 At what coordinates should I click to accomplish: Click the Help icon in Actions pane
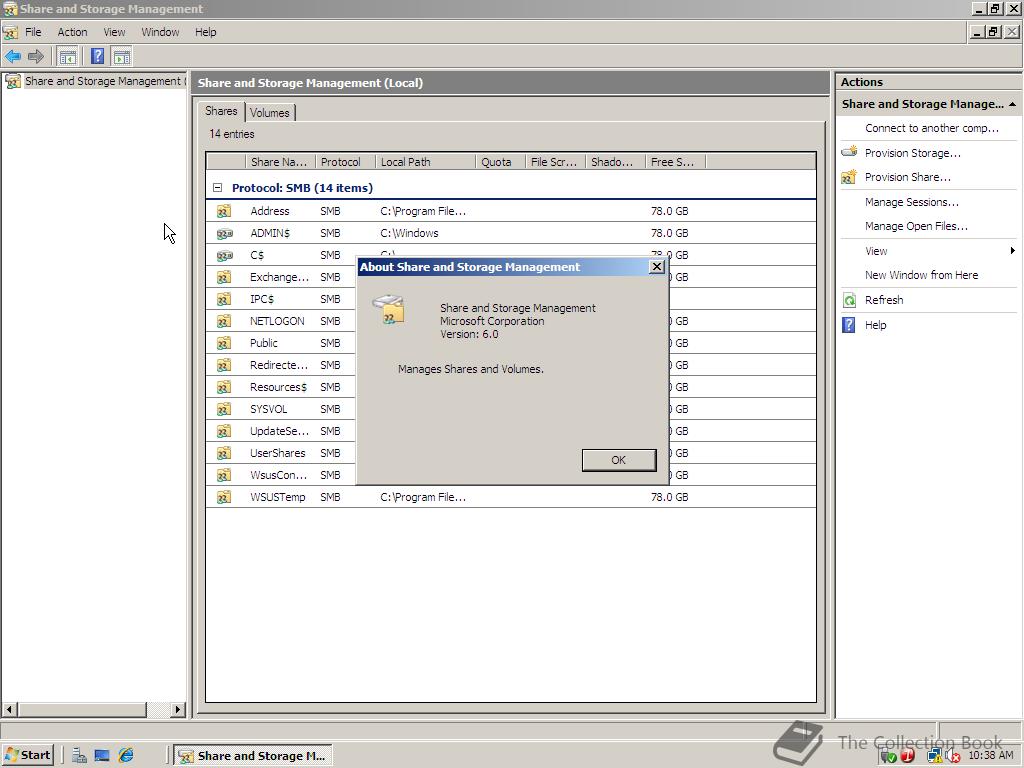(x=848, y=325)
